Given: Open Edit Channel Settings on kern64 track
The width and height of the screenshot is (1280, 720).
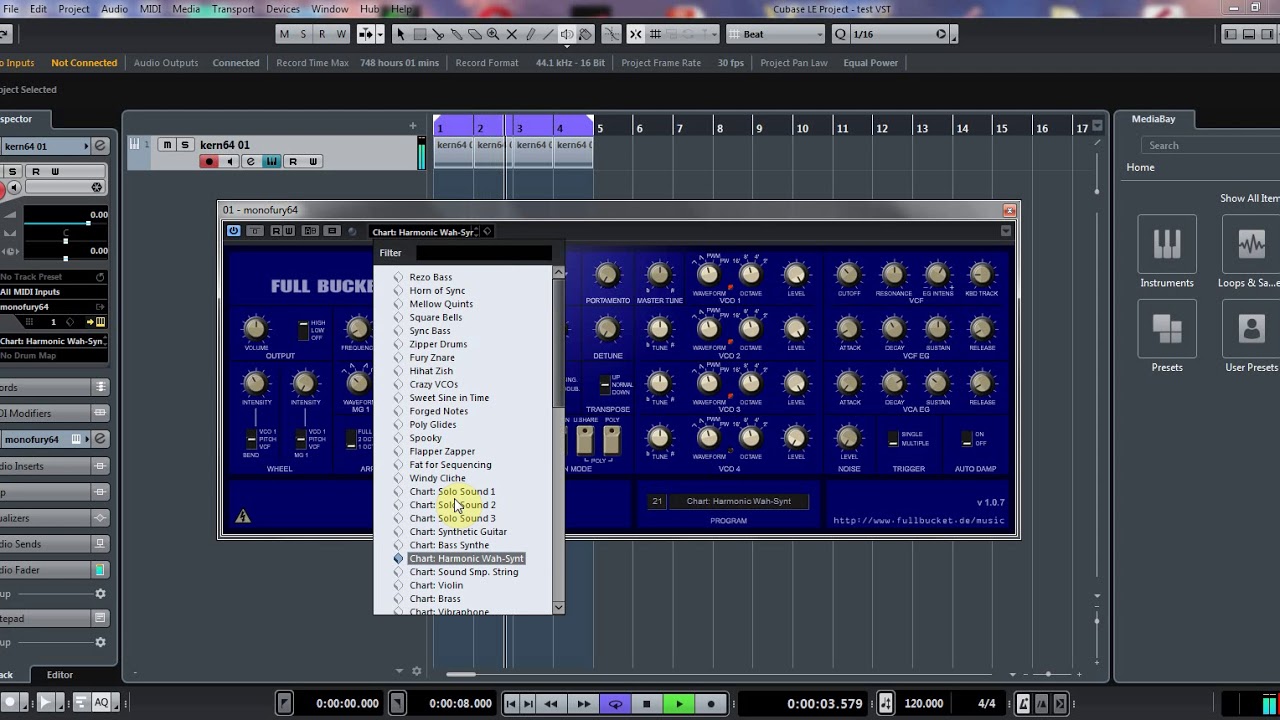Looking at the screenshot, I should pyautogui.click(x=251, y=161).
